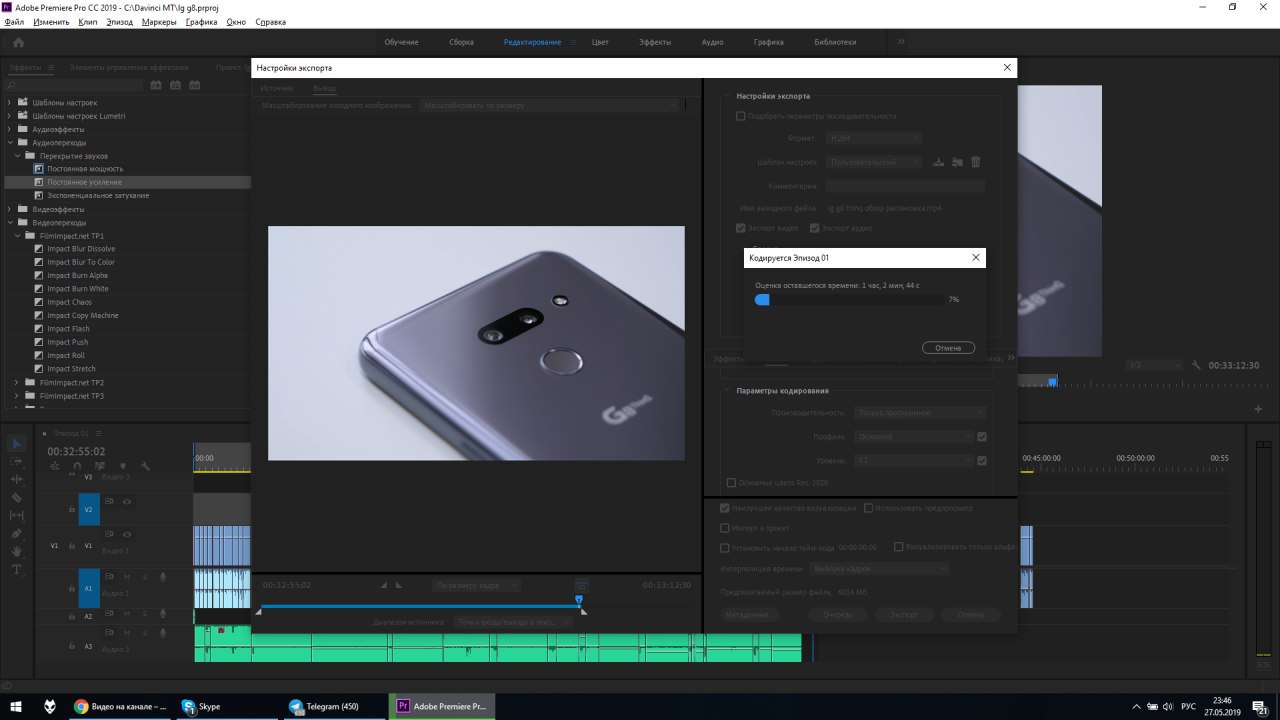
Task: Collapse the FilmImpact.net TP1 folder
Action: (x=18, y=236)
